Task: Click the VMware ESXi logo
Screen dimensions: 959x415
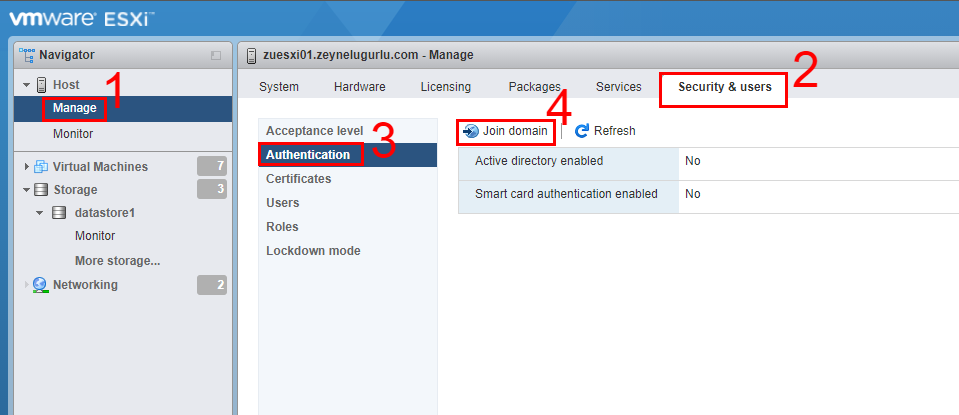Action: 82,19
